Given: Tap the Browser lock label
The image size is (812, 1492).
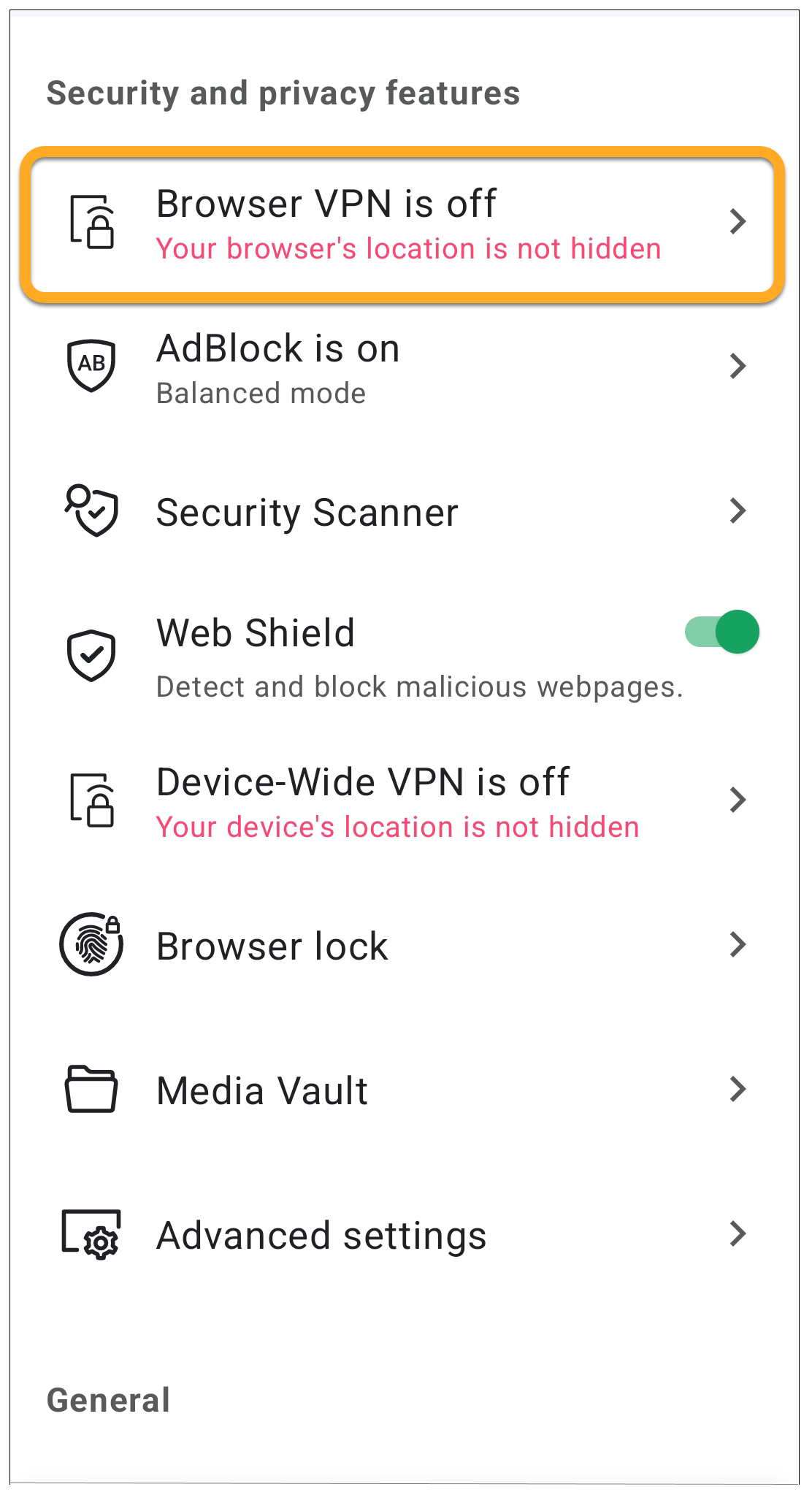Looking at the screenshot, I should pyautogui.click(x=272, y=946).
